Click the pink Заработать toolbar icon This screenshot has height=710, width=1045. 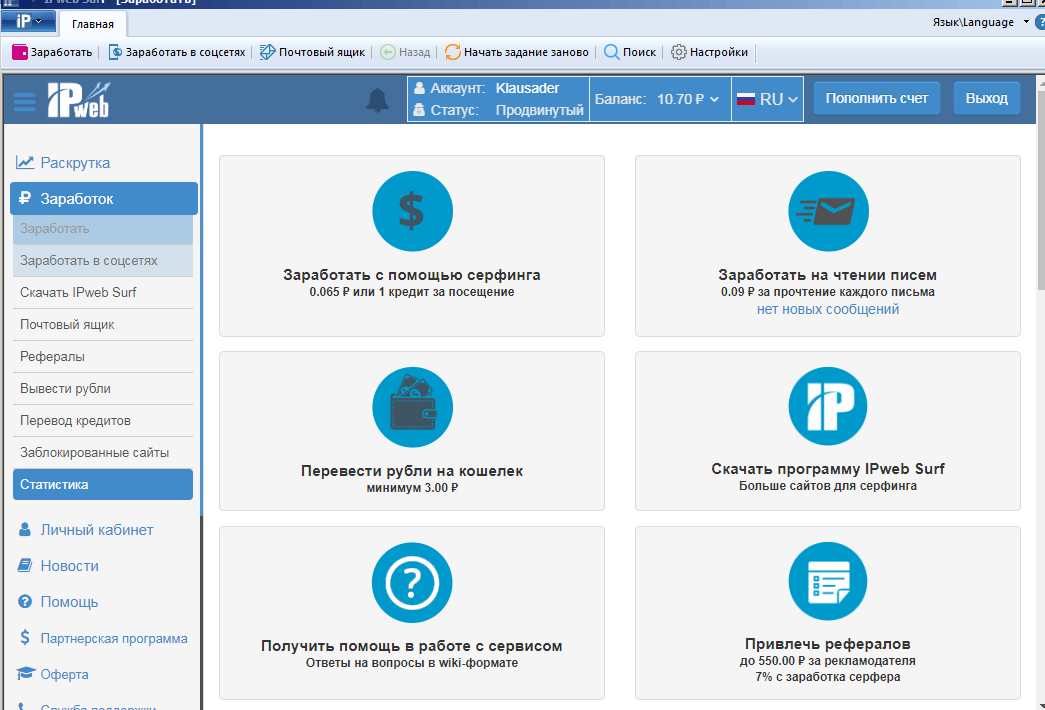click(x=20, y=52)
